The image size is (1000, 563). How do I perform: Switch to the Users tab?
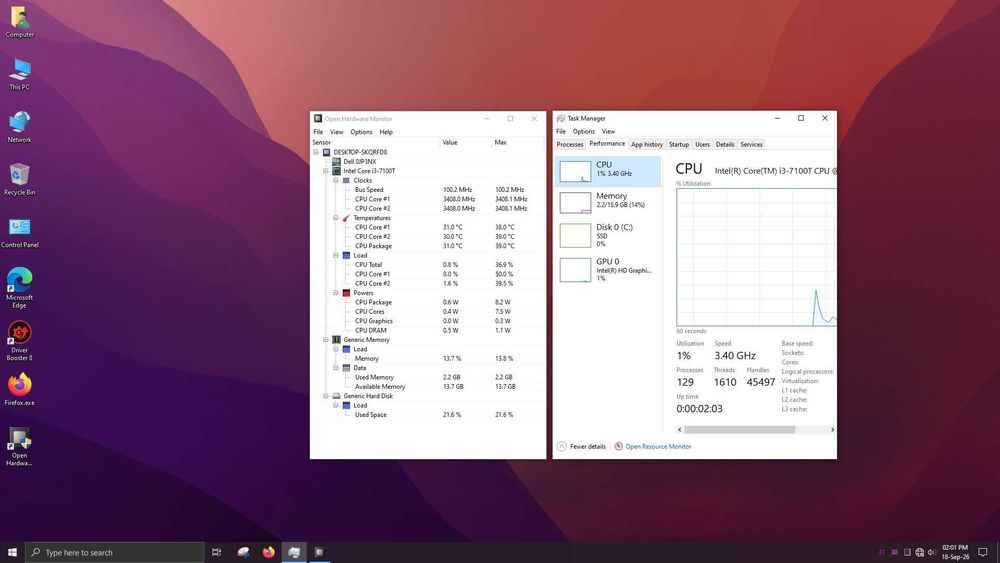(702, 145)
